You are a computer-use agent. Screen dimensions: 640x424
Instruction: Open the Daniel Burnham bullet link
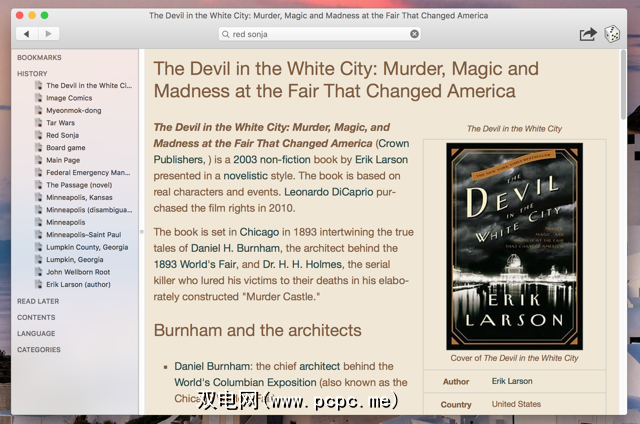point(213,366)
